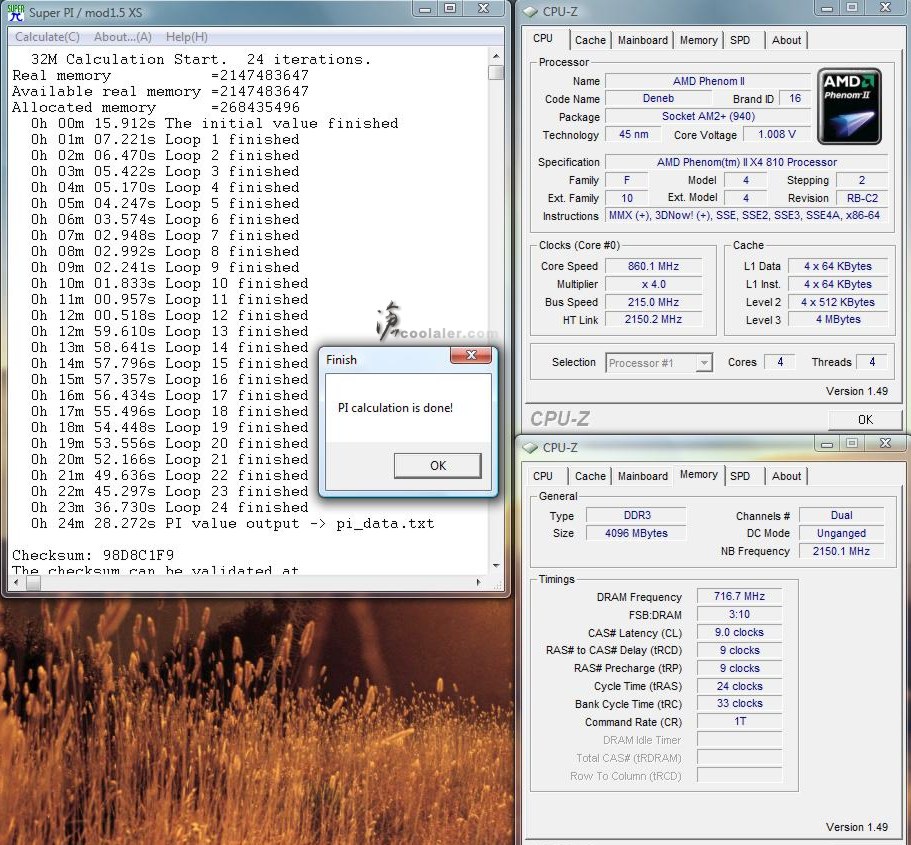Switch to Cache tab in upper CPU-Z window
911x845 pixels.
tap(590, 40)
